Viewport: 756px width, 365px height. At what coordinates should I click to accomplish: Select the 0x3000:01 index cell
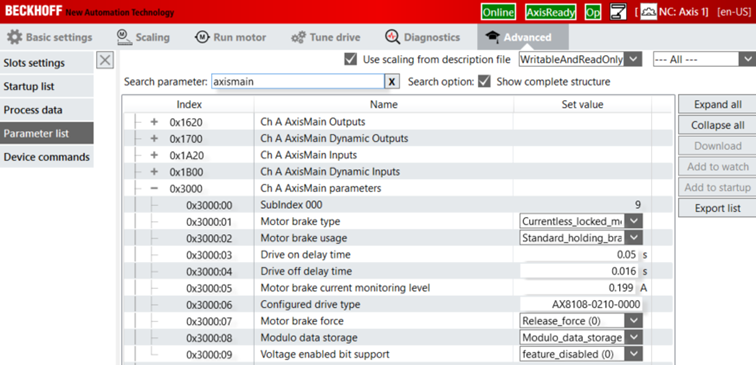pos(209,222)
